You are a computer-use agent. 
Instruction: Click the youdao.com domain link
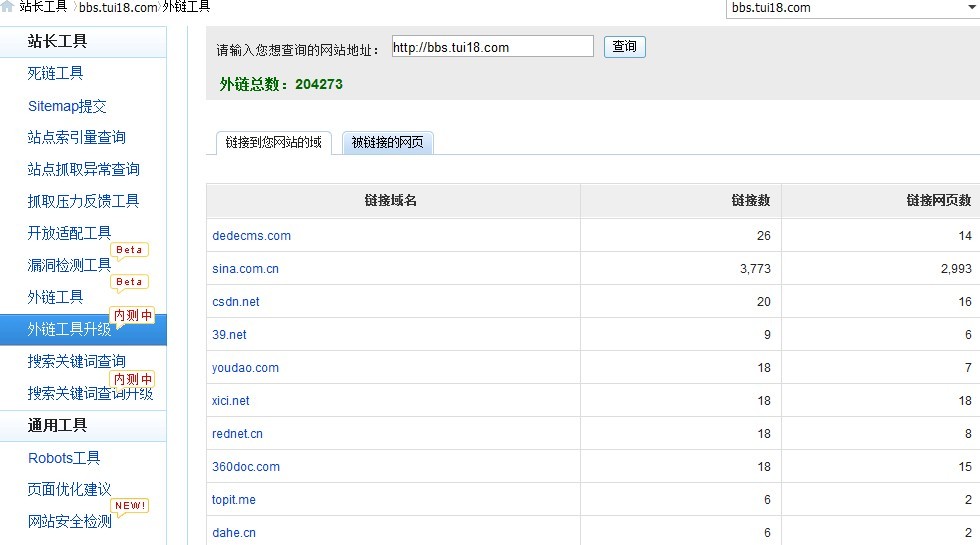(245, 368)
